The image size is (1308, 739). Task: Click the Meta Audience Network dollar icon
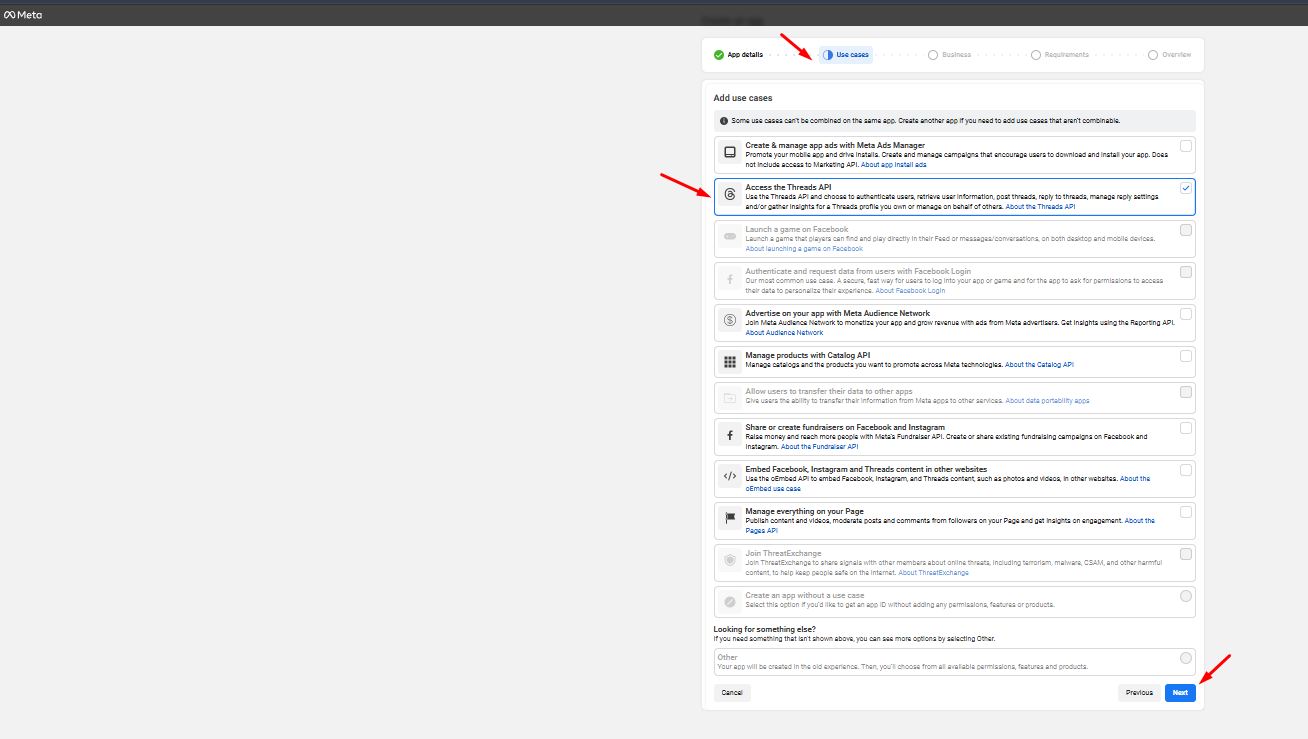730,320
